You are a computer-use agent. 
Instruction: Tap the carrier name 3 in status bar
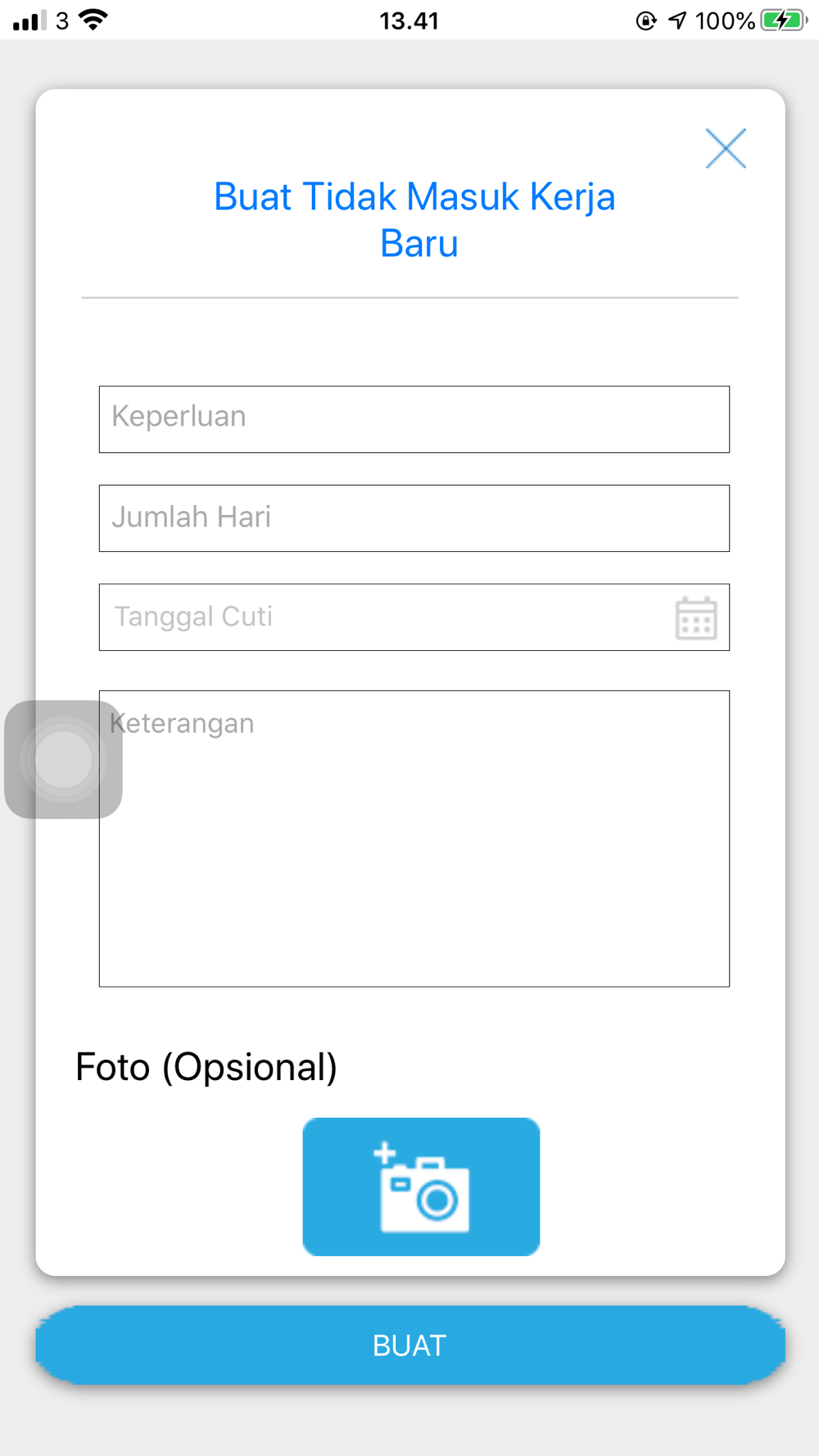point(62,20)
